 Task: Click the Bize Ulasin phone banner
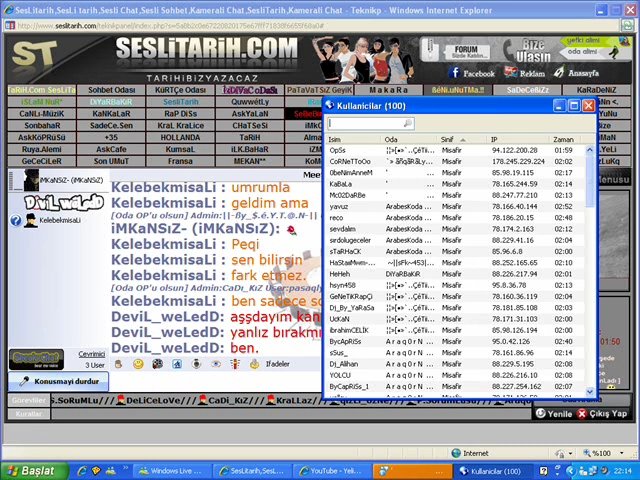(x=528, y=51)
